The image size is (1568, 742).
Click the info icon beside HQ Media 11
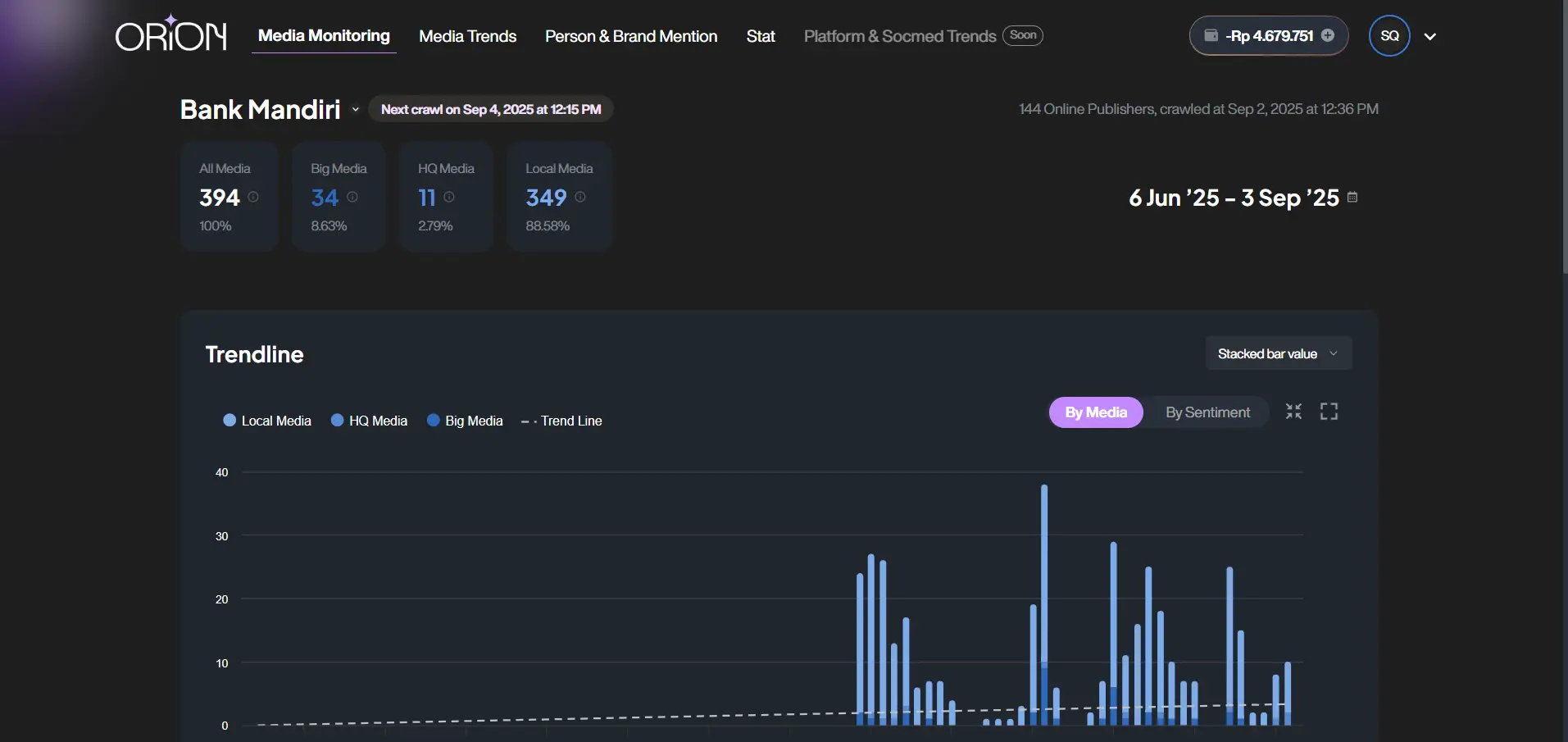pos(450,197)
